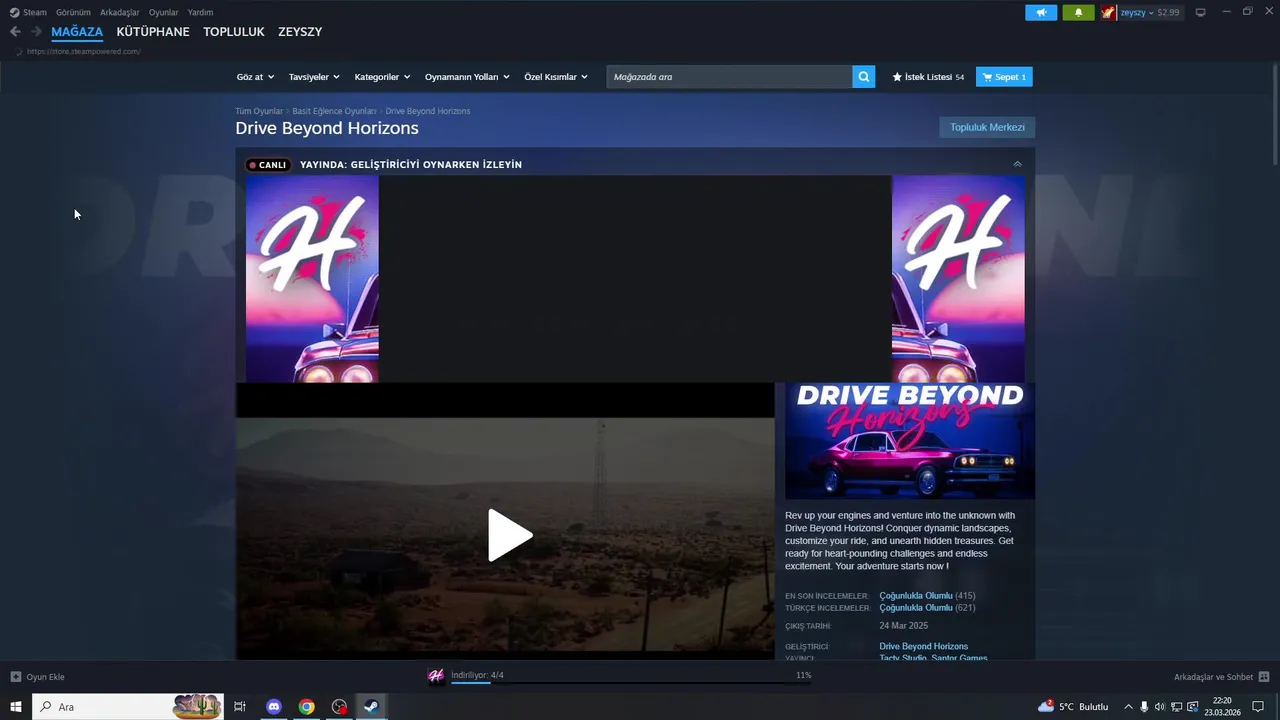Click the shopping cart icon
The image size is (1280, 720).
[x=987, y=77]
